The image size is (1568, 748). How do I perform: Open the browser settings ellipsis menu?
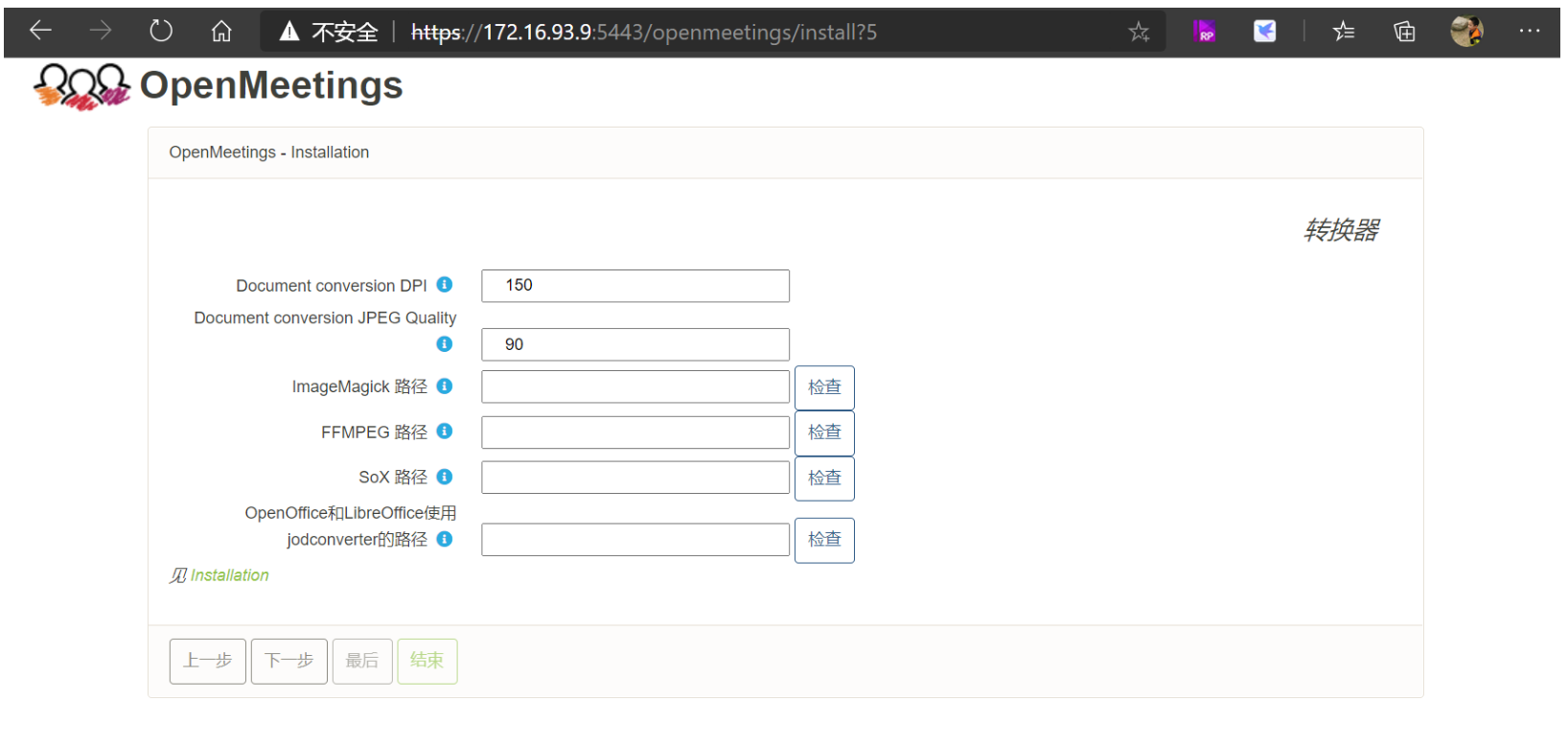[1529, 32]
